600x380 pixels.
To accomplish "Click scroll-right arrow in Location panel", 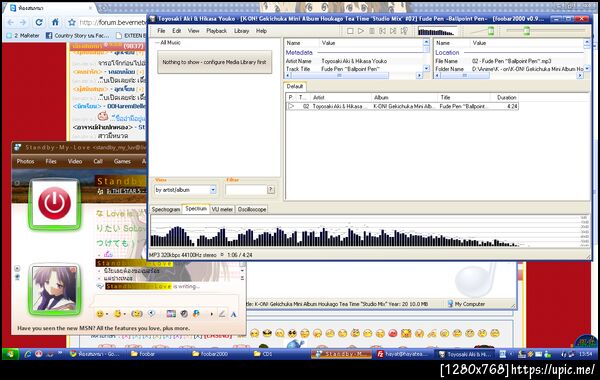I will [580, 76].
